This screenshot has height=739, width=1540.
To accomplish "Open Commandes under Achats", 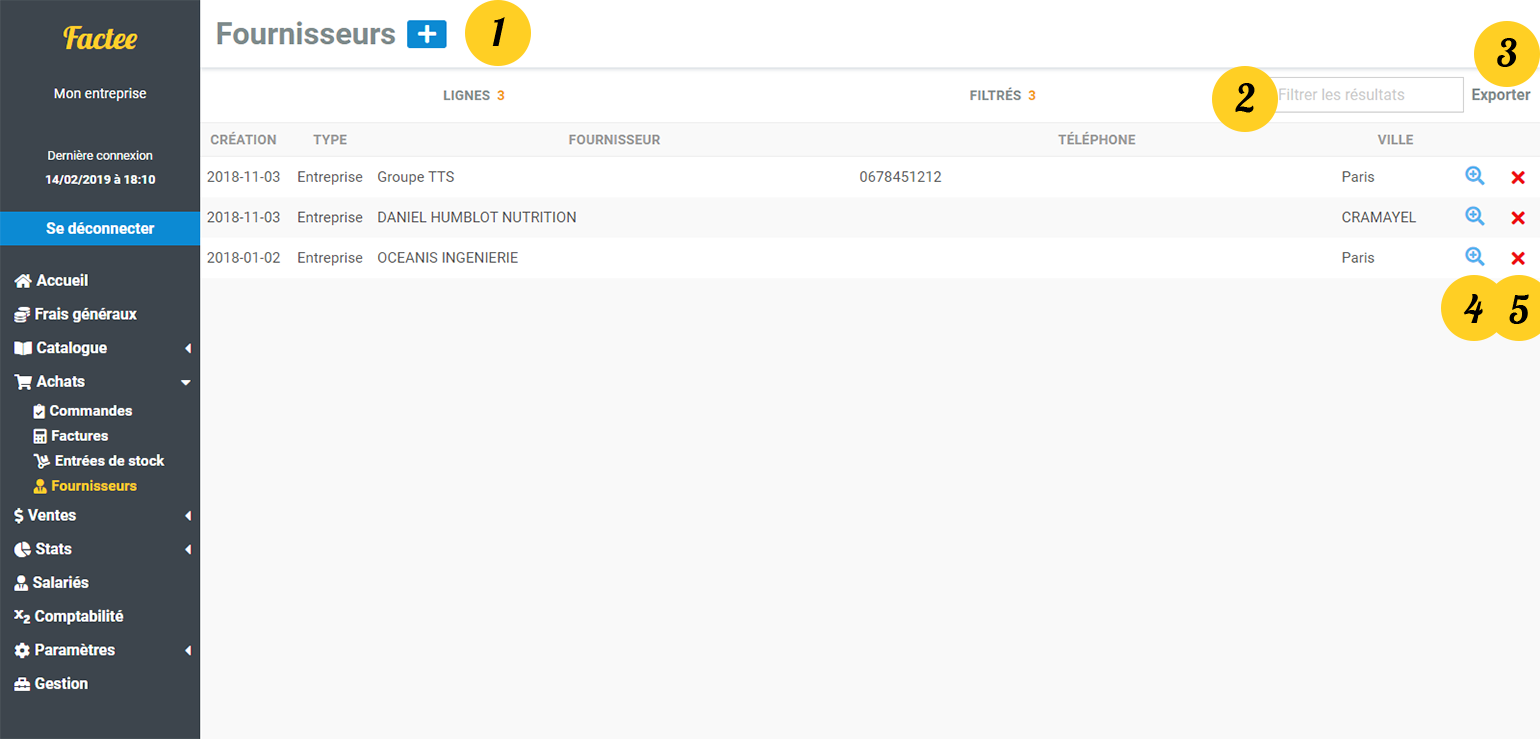I will click(x=90, y=411).
